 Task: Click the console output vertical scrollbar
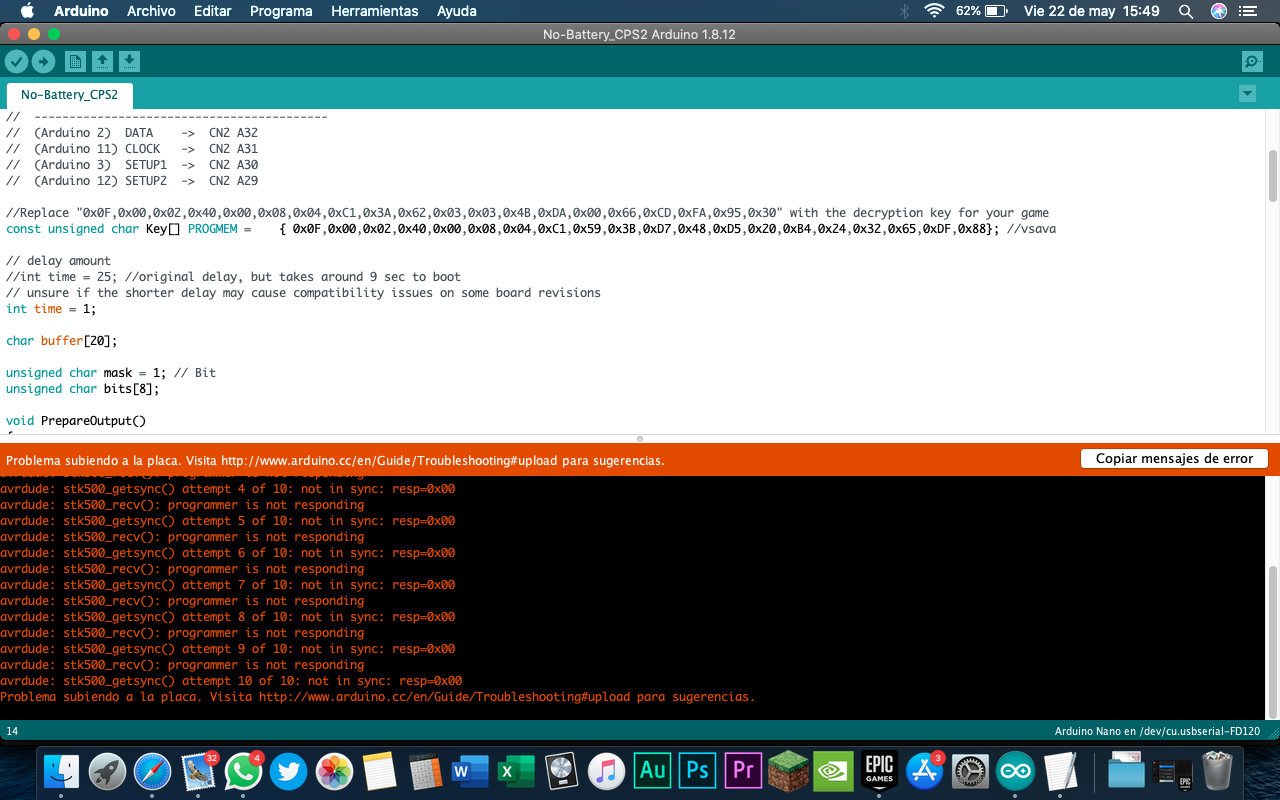(1272, 640)
